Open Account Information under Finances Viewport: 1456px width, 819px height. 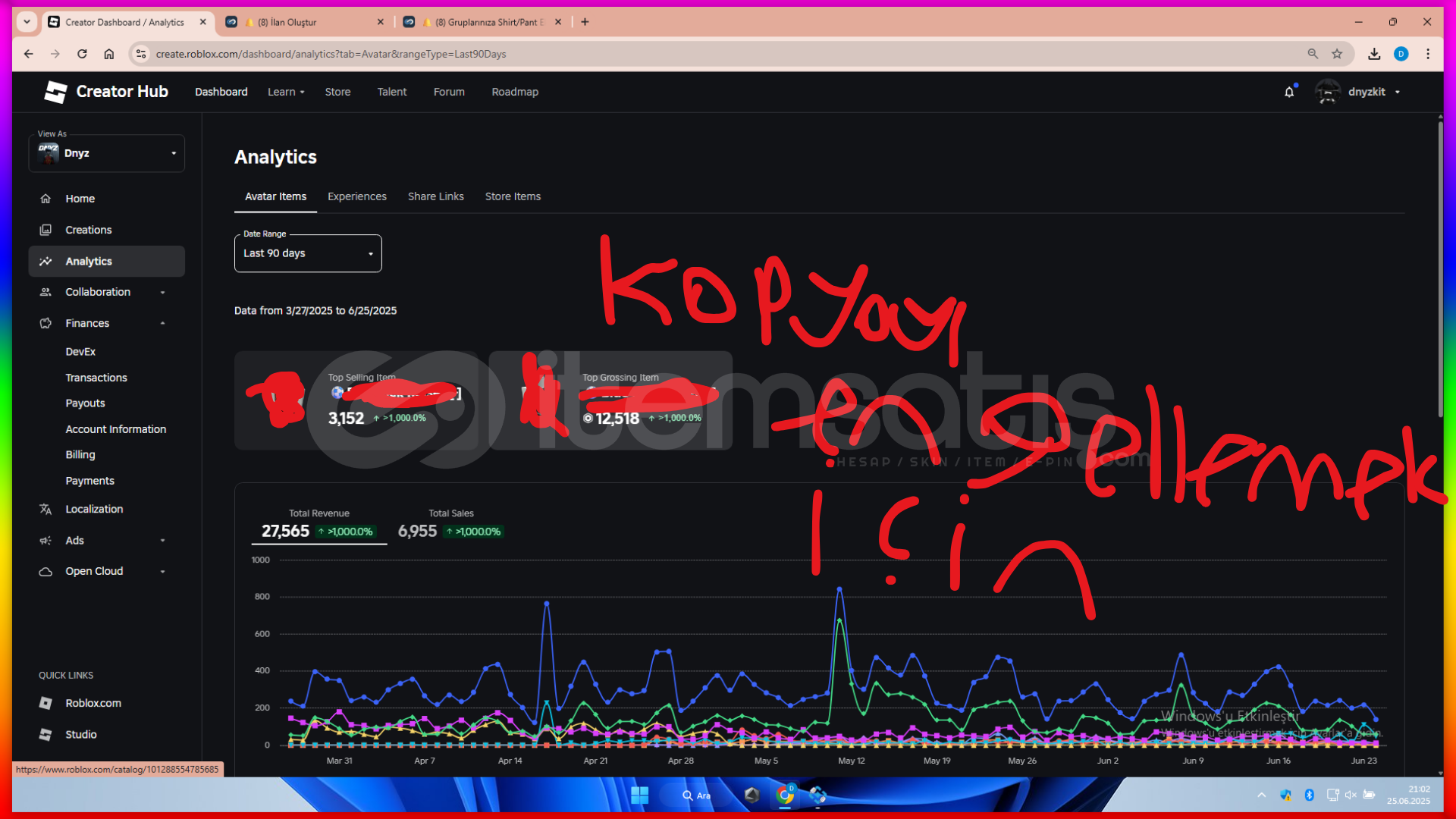(116, 429)
